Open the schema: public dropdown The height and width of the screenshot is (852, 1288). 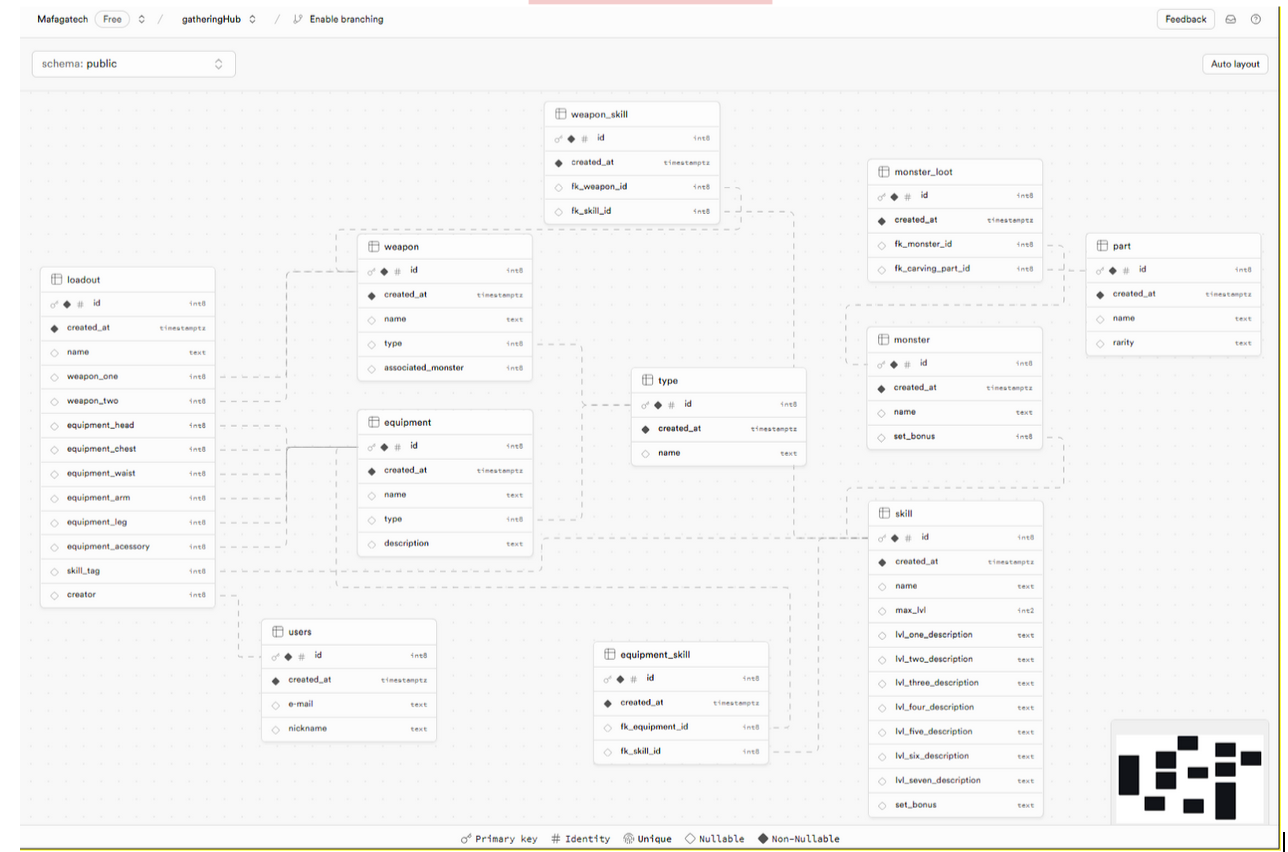pyautogui.click(x=134, y=64)
